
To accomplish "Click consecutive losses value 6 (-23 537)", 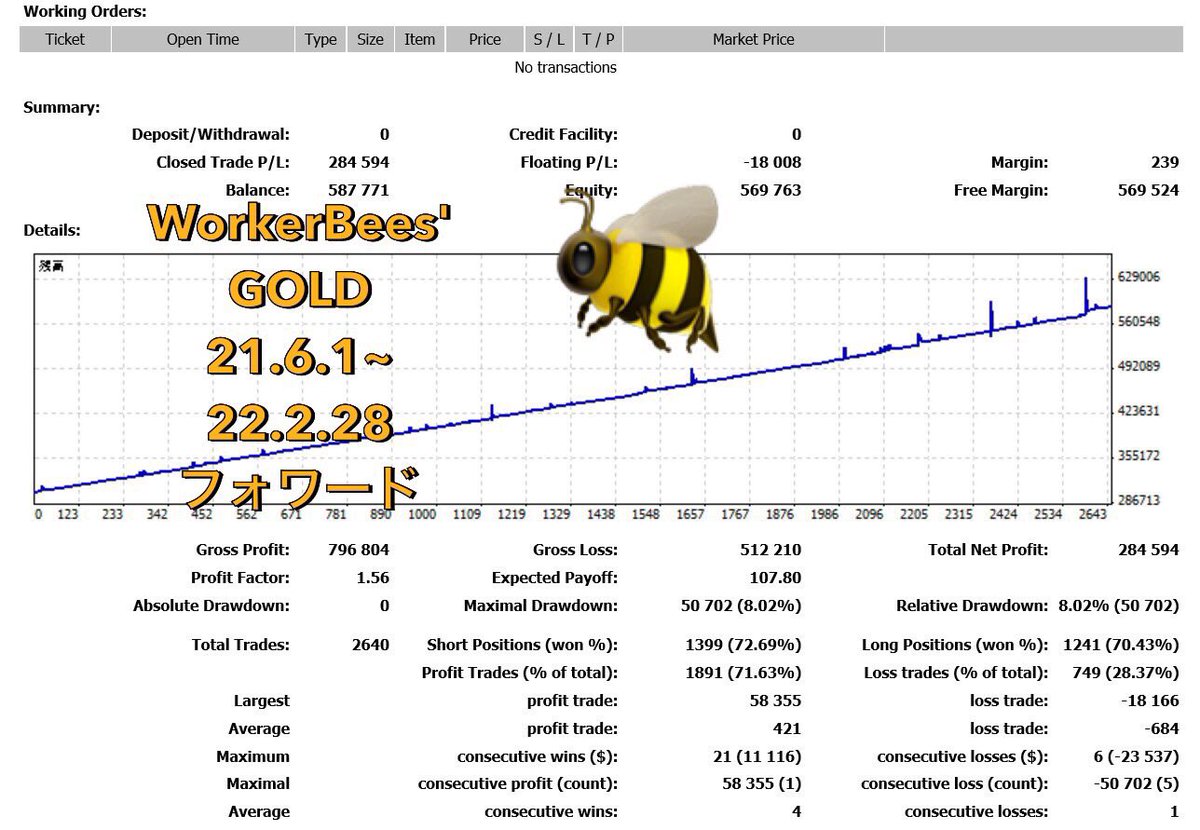I will (1136, 757).
